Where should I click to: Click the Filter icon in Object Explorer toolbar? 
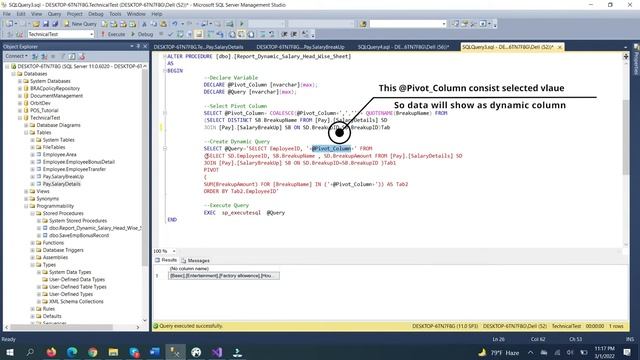tap(62, 56)
